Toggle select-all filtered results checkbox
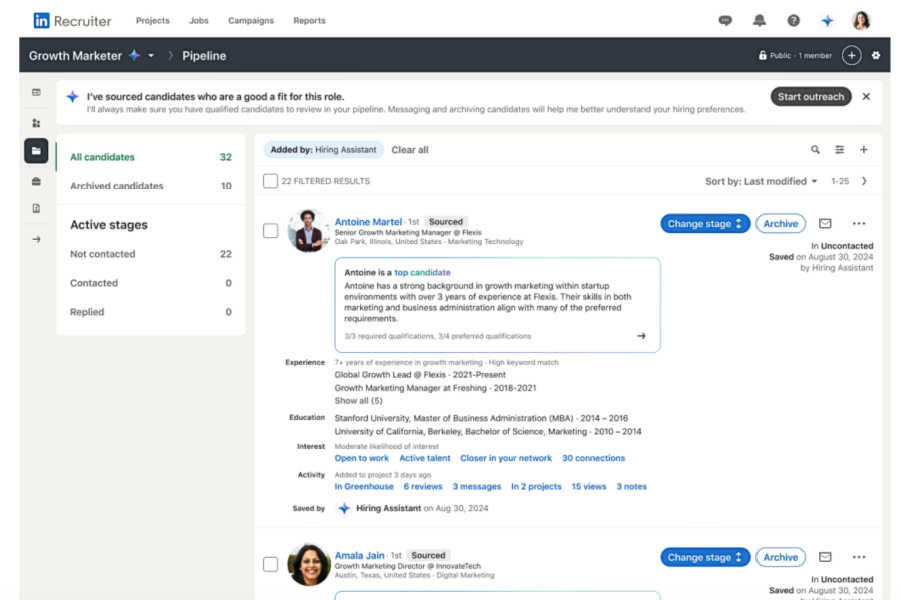The image size is (900, 600). pyautogui.click(x=270, y=181)
